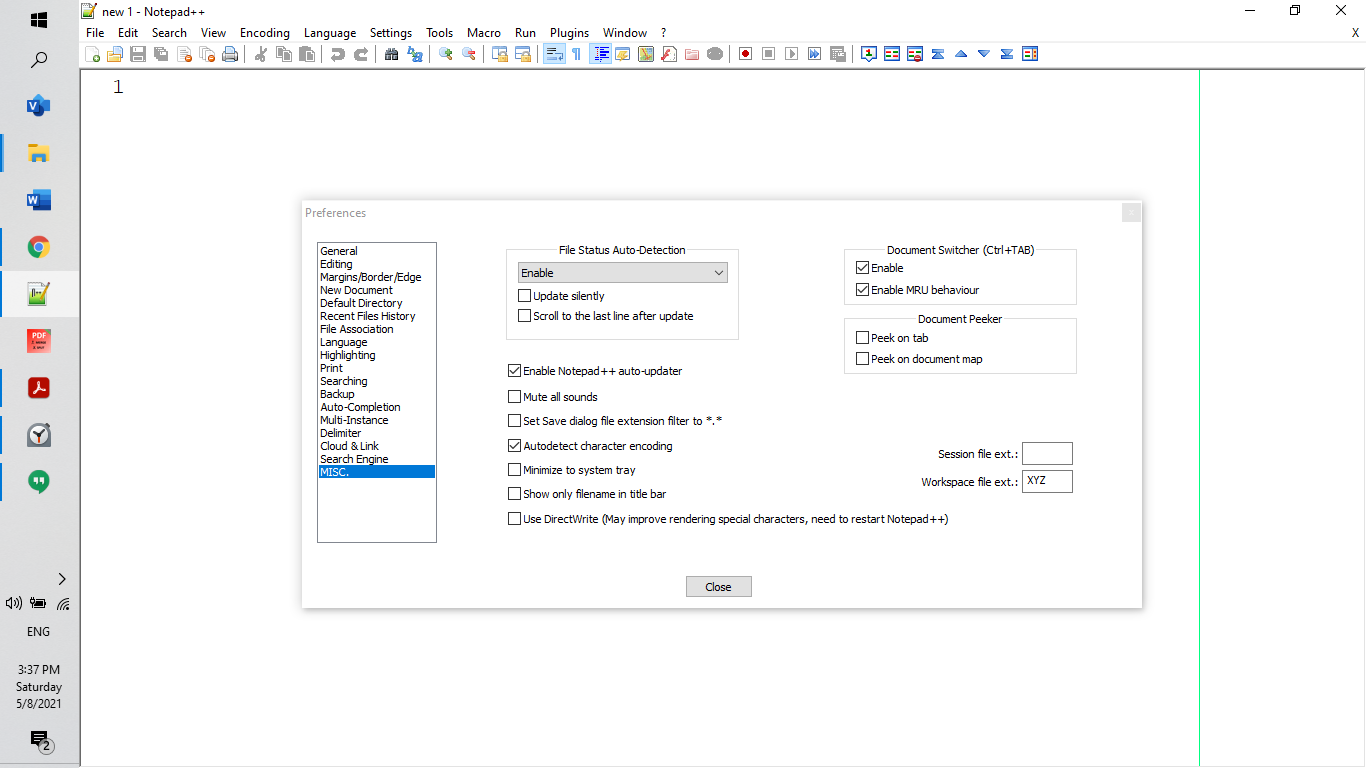This screenshot has width=1366, height=768.
Task: Click the Undo arrow icon
Action: coord(338,54)
